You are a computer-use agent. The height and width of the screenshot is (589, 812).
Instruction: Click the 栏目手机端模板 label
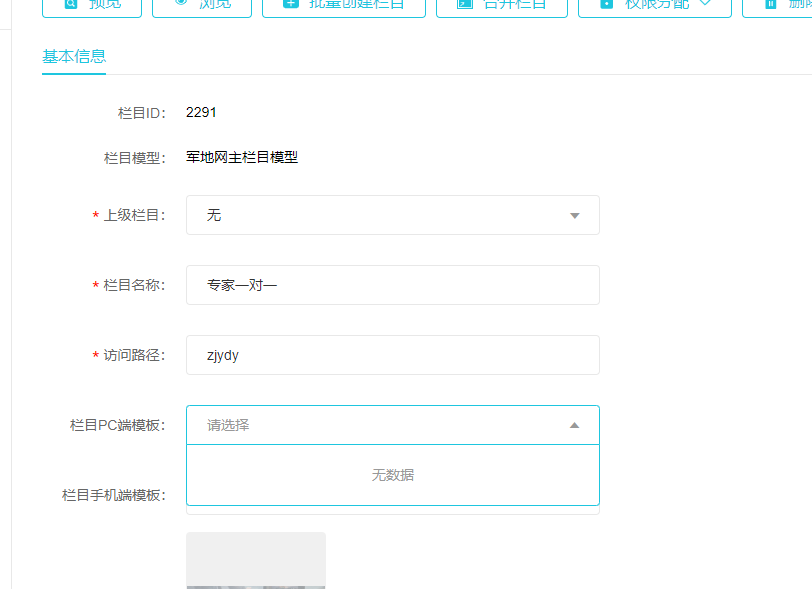click(114, 495)
